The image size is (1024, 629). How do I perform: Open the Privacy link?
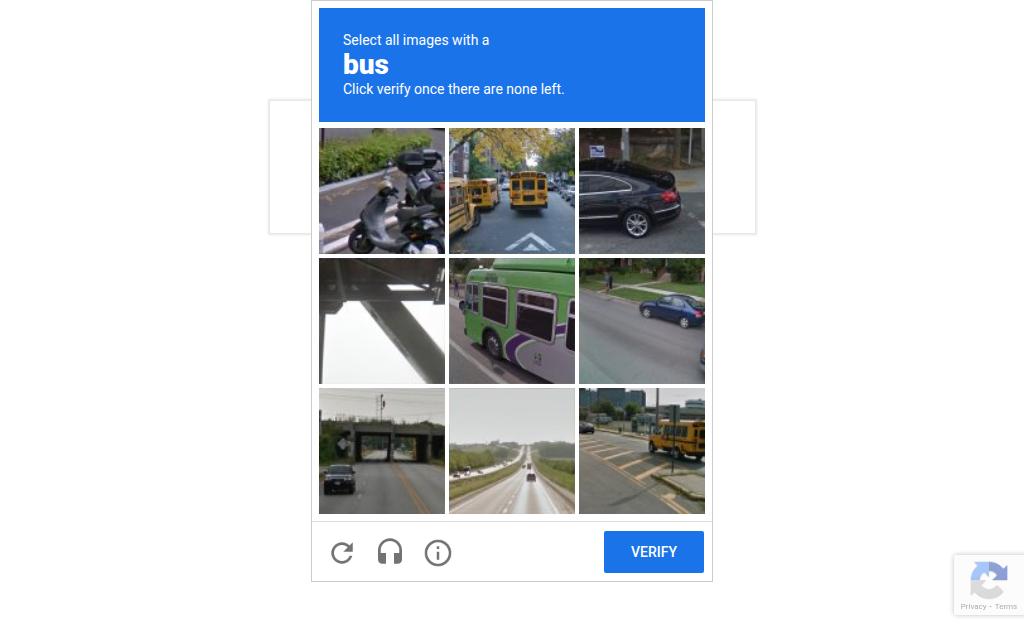coord(973,607)
